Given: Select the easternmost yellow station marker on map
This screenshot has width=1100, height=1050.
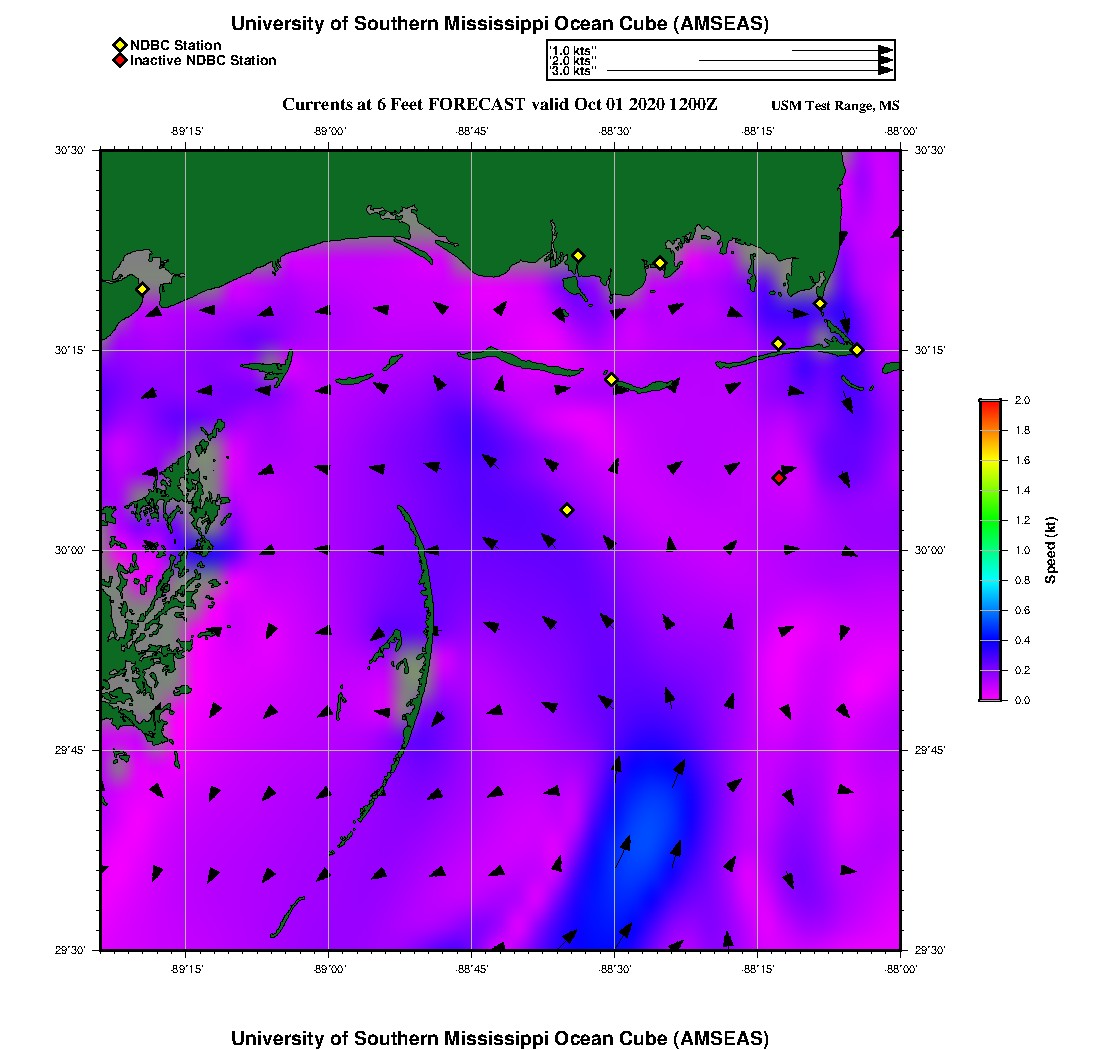Looking at the screenshot, I should point(857,349).
